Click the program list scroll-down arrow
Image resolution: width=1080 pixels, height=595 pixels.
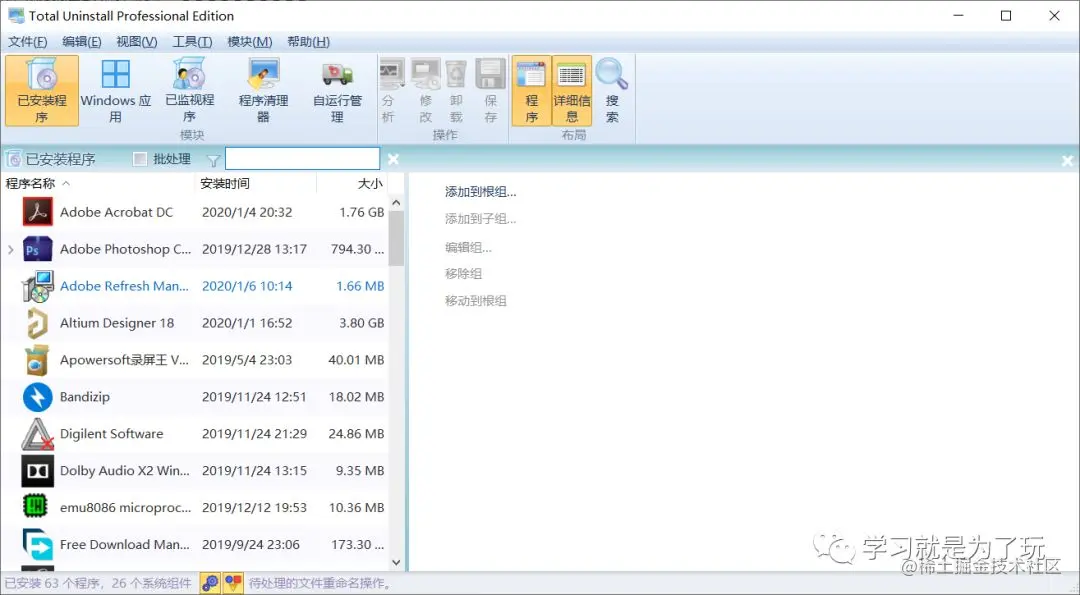point(396,563)
